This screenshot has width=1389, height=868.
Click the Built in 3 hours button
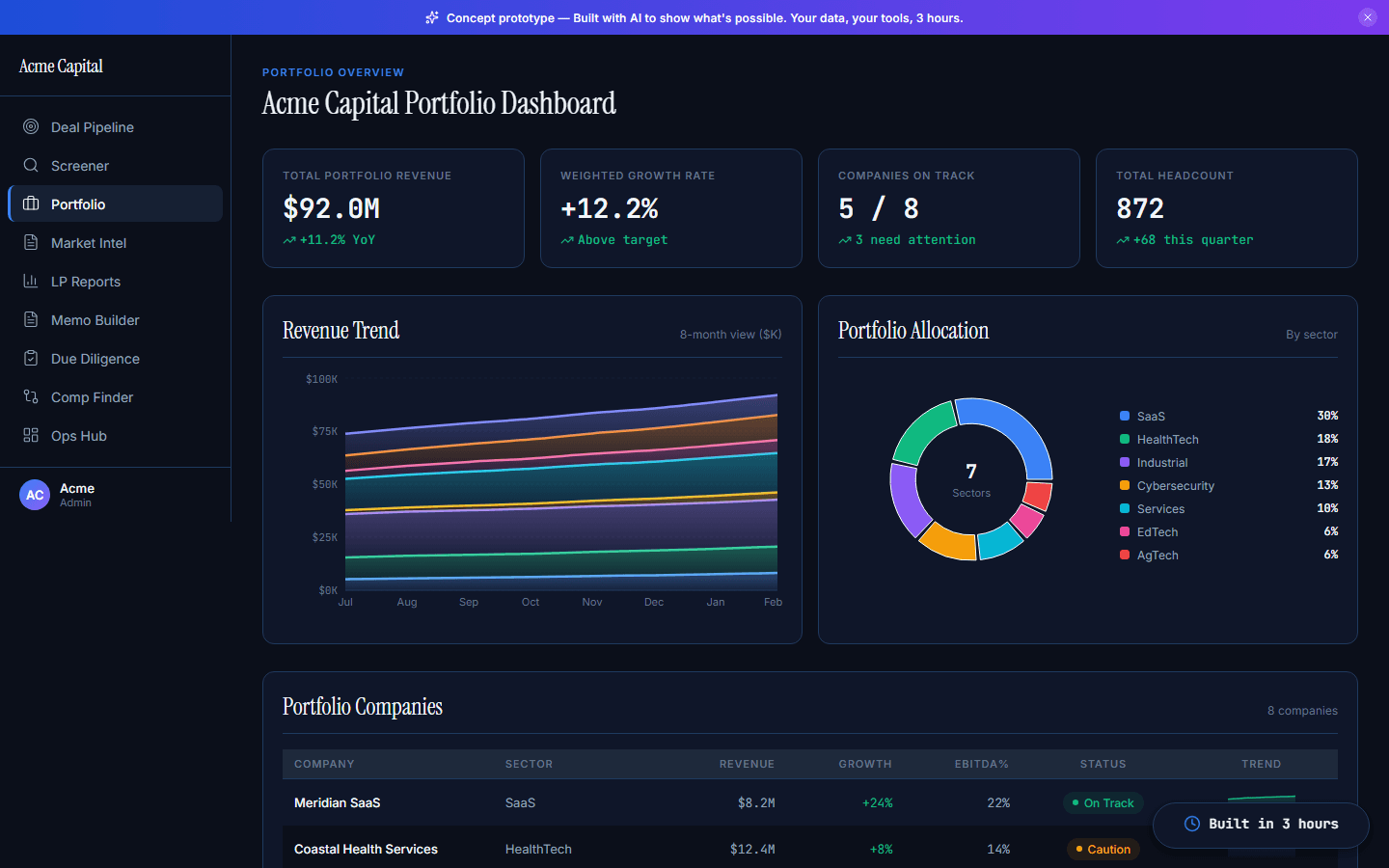[x=1261, y=825]
